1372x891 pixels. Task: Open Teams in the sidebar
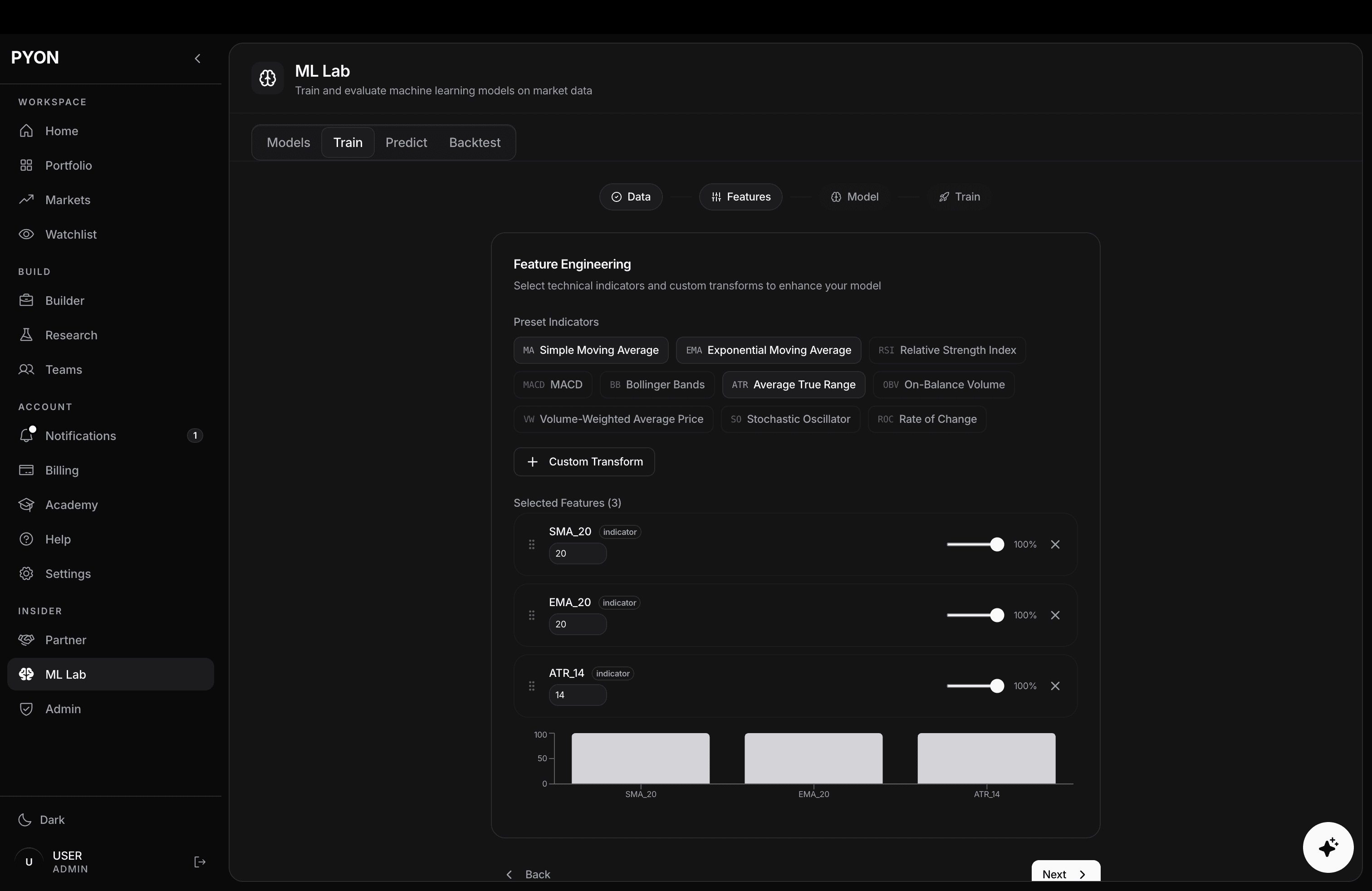(111, 369)
